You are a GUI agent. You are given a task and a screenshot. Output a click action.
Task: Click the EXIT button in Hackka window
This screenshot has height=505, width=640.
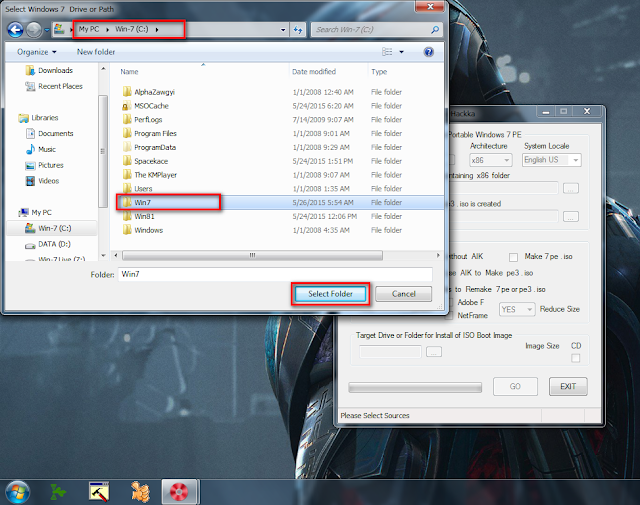(568, 386)
